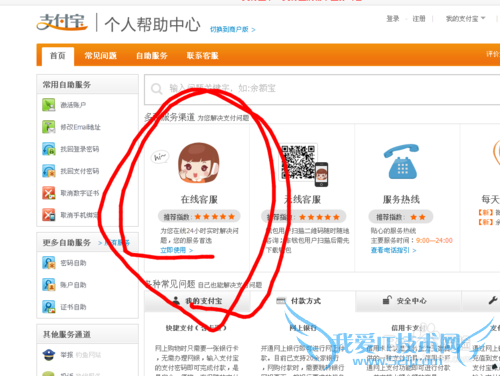Select 我的支付宝 questions tab
Screen dimensions: 500x376
coord(197,301)
